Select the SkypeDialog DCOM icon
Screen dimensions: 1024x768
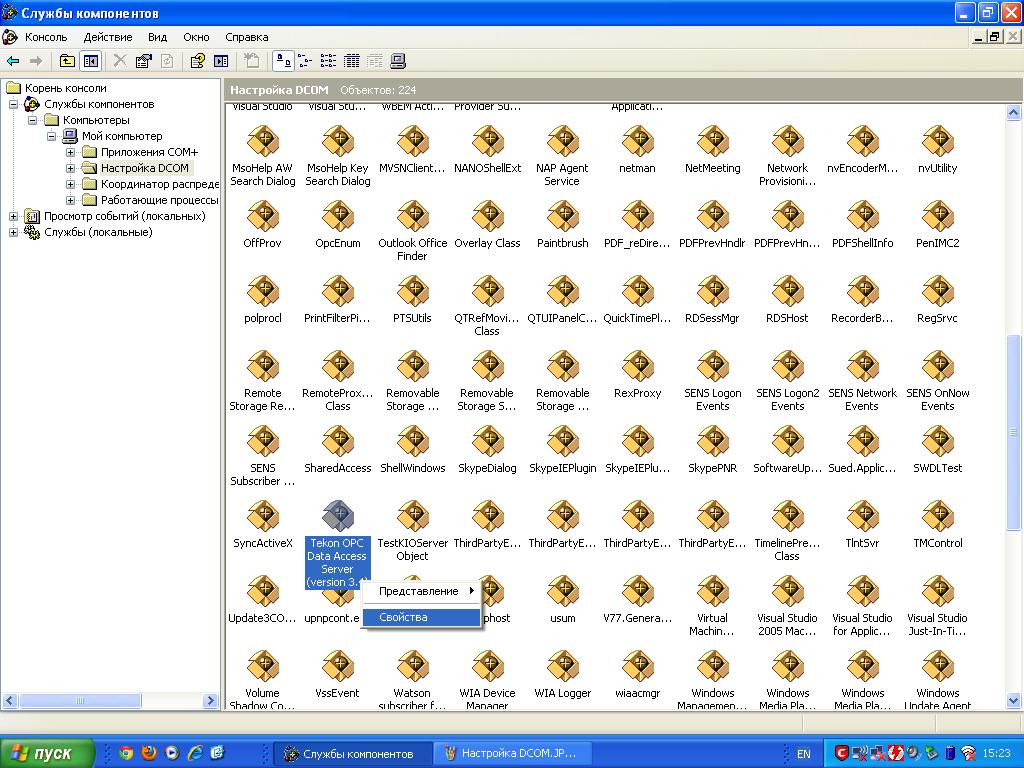487,441
